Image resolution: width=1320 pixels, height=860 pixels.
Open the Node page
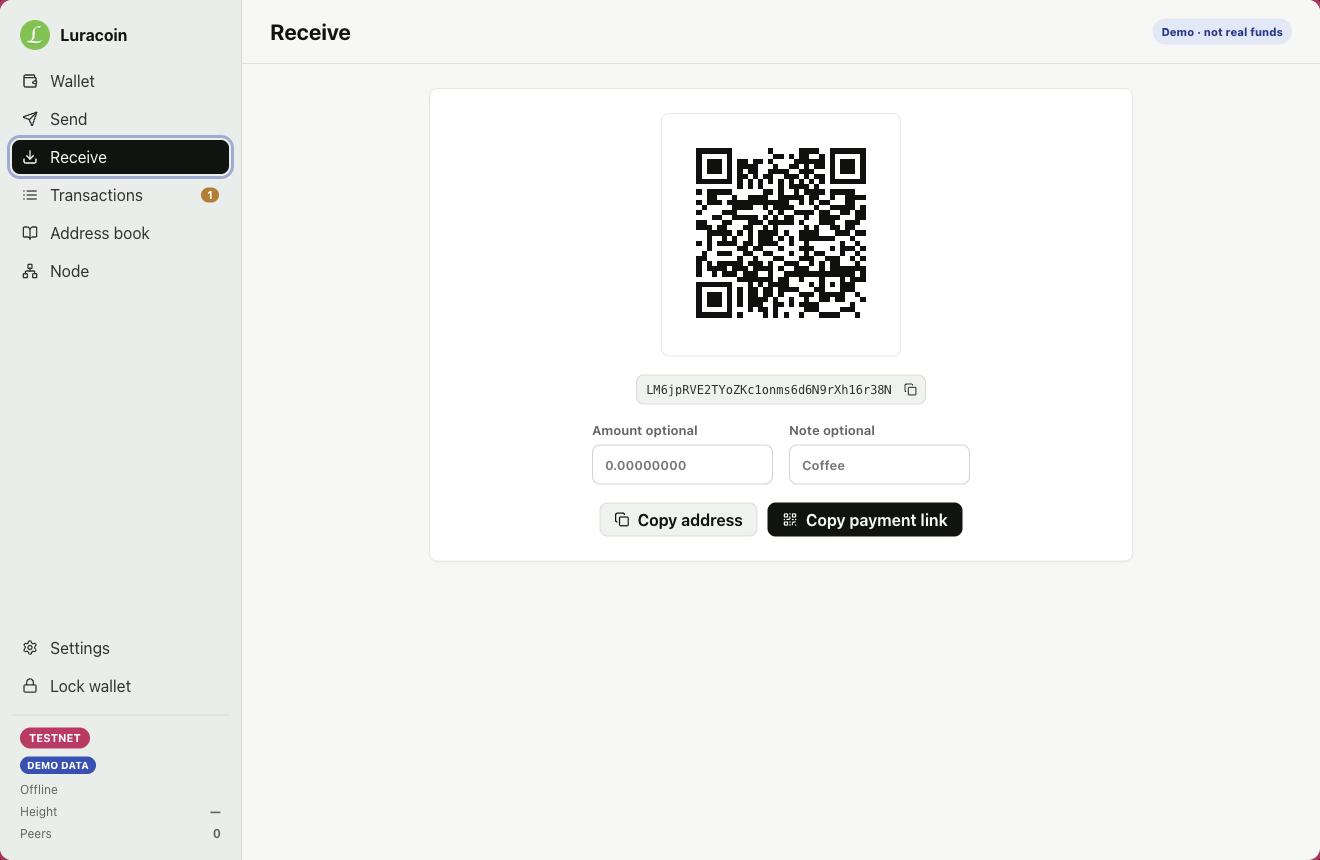[121, 271]
